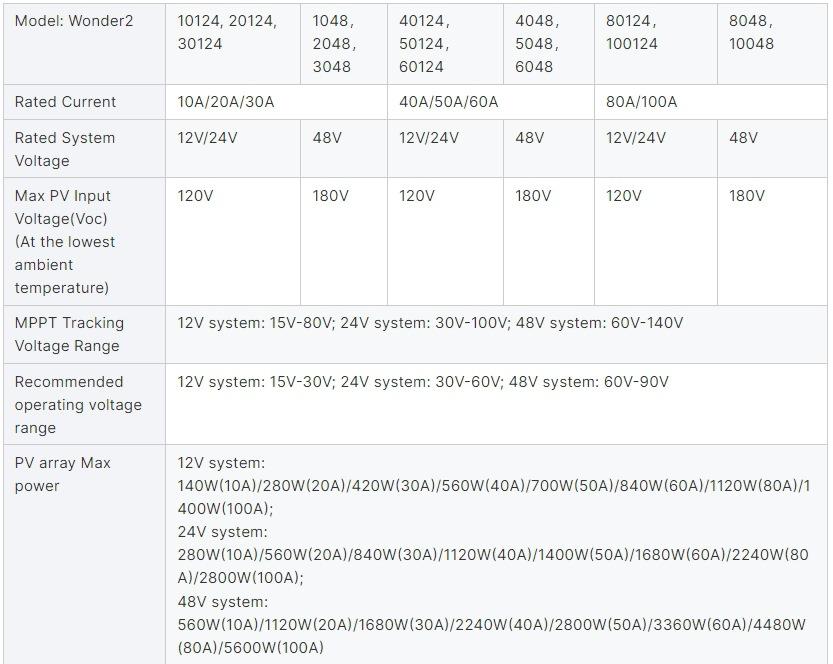This screenshot has height=664, width=833.
Task: Select the 'Rated System Voltage' row label
Action: click(65, 149)
